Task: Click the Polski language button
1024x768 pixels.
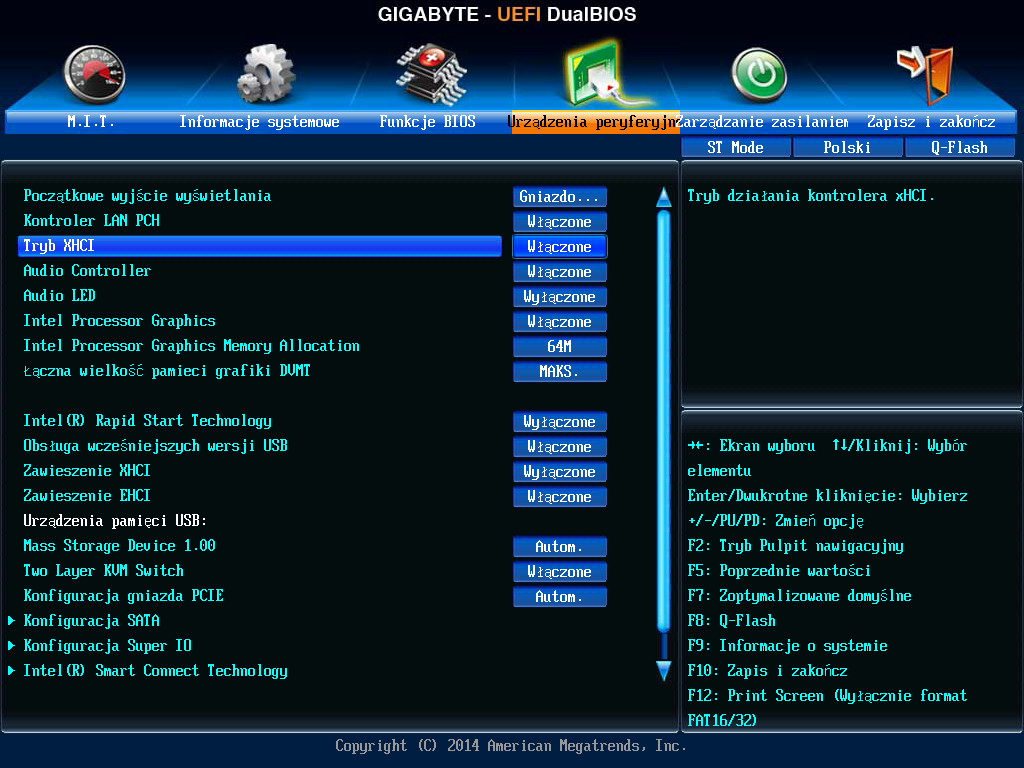Action: click(x=847, y=146)
